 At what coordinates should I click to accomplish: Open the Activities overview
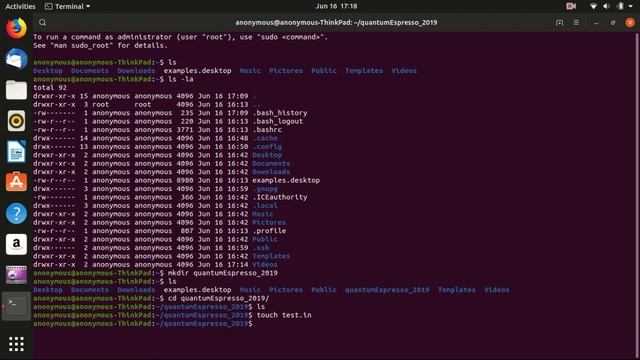(x=20, y=6)
